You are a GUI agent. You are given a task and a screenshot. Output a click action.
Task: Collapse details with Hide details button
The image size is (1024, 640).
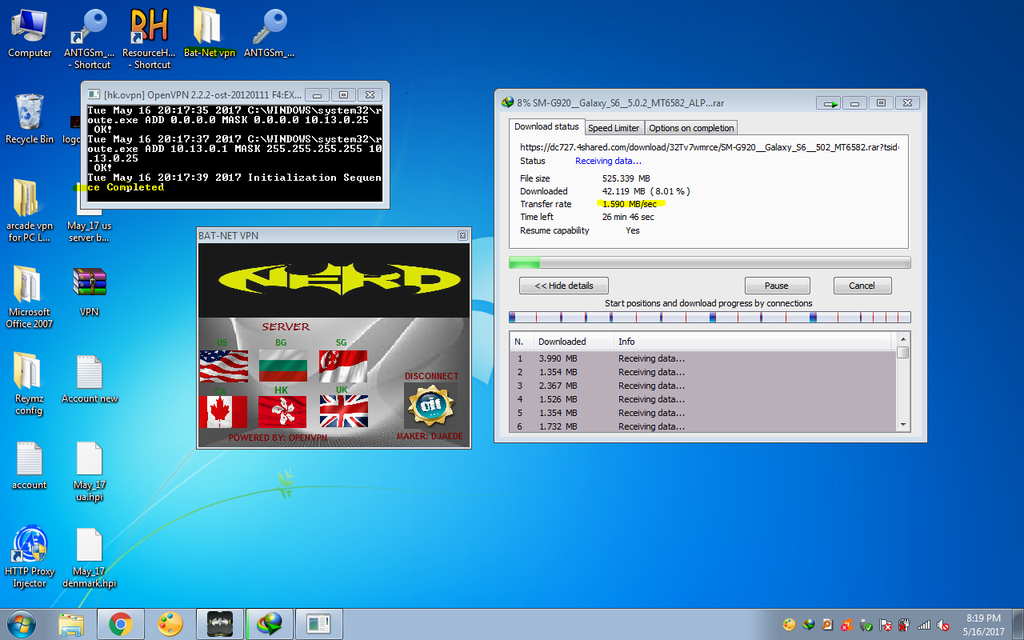(563, 286)
